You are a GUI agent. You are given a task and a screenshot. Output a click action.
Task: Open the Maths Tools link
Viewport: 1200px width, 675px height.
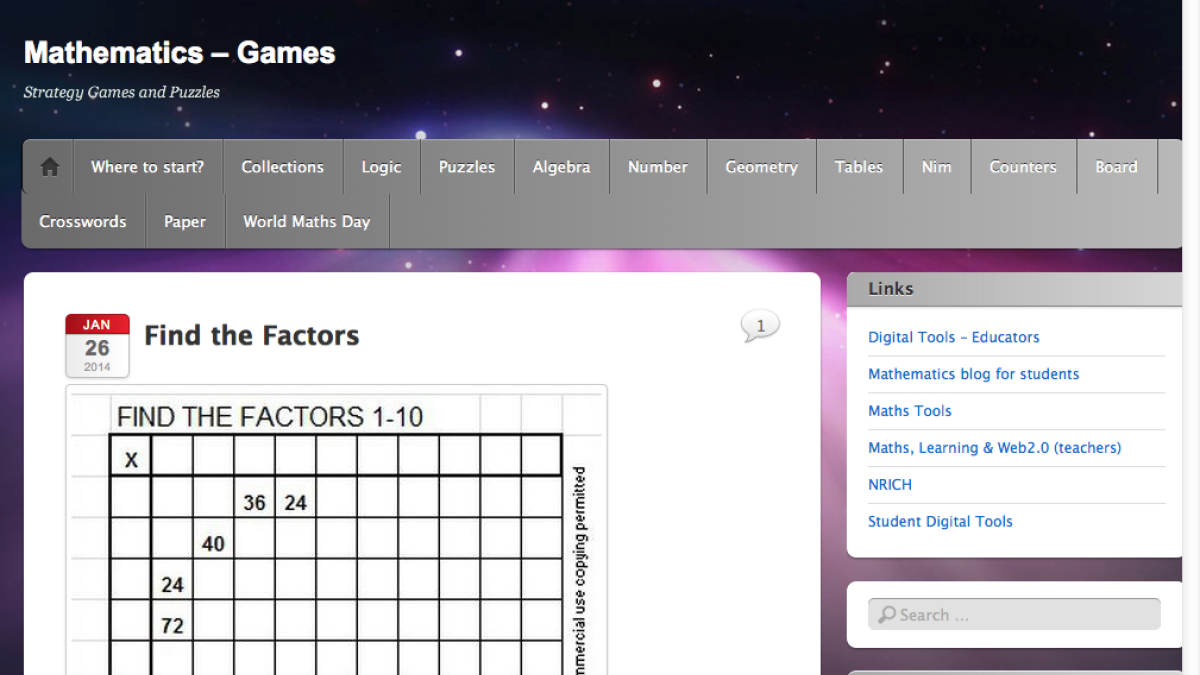[x=910, y=410]
